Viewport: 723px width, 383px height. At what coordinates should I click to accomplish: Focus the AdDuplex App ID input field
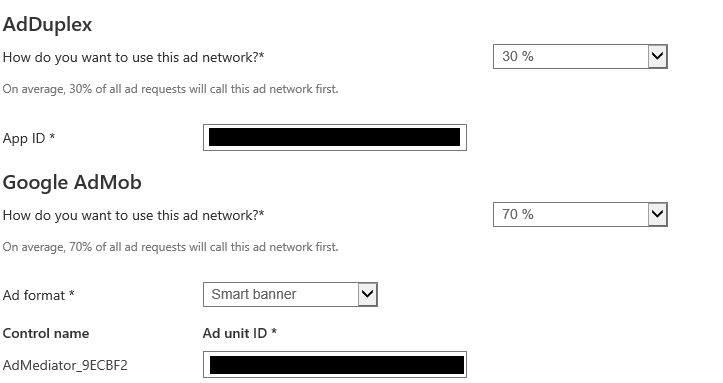[335, 137]
